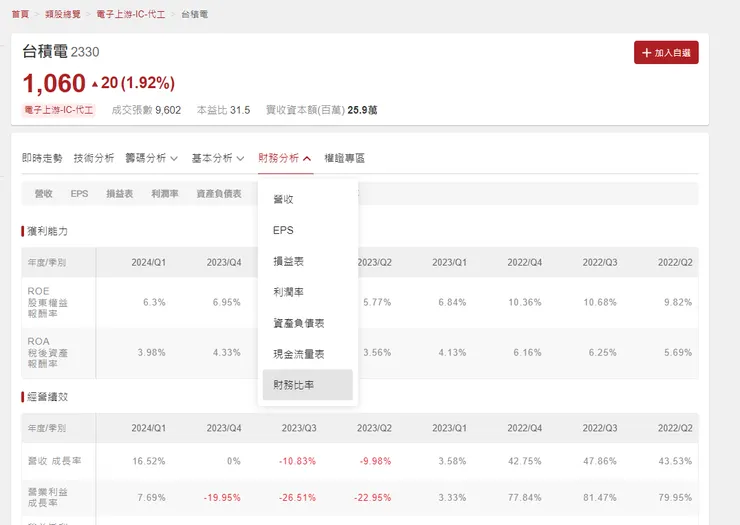Click ROE value 6.3% for 2024/Q1

click(x=154, y=302)
